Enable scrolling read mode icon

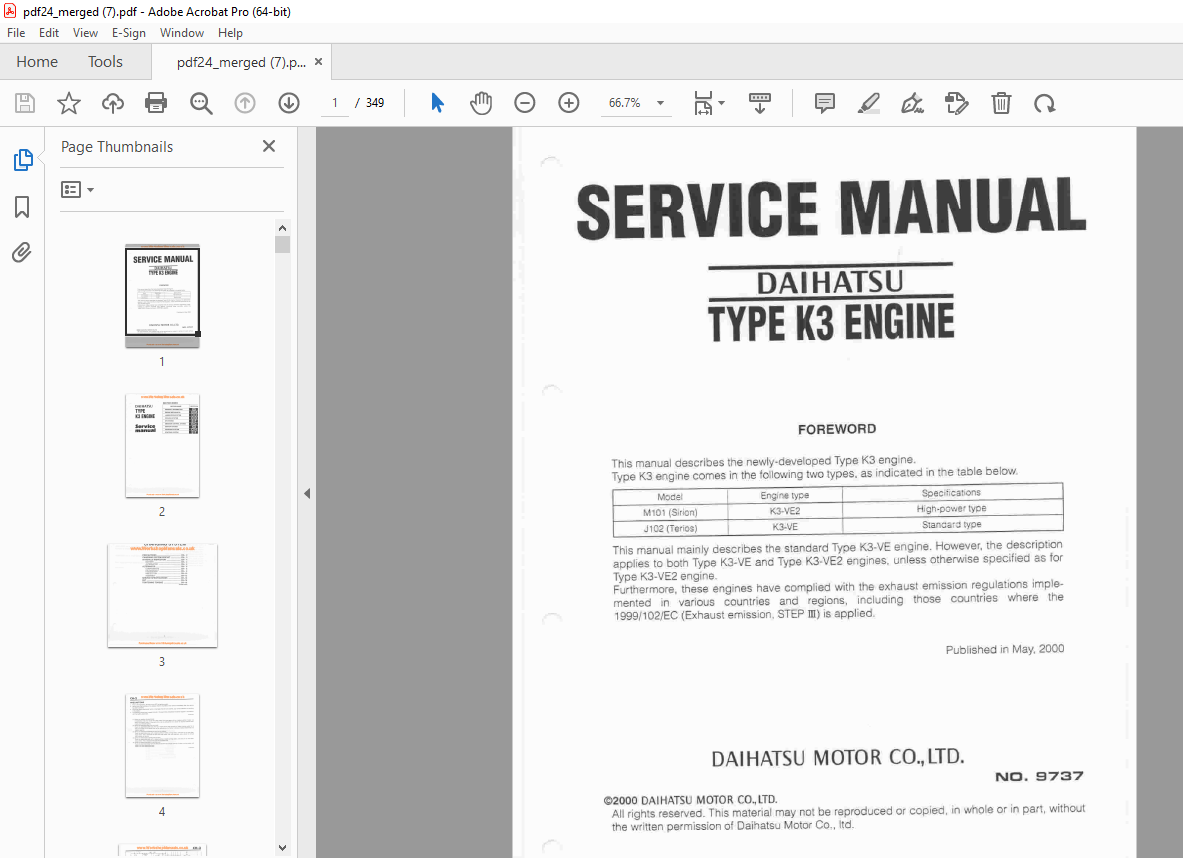[x=760, y=103]
